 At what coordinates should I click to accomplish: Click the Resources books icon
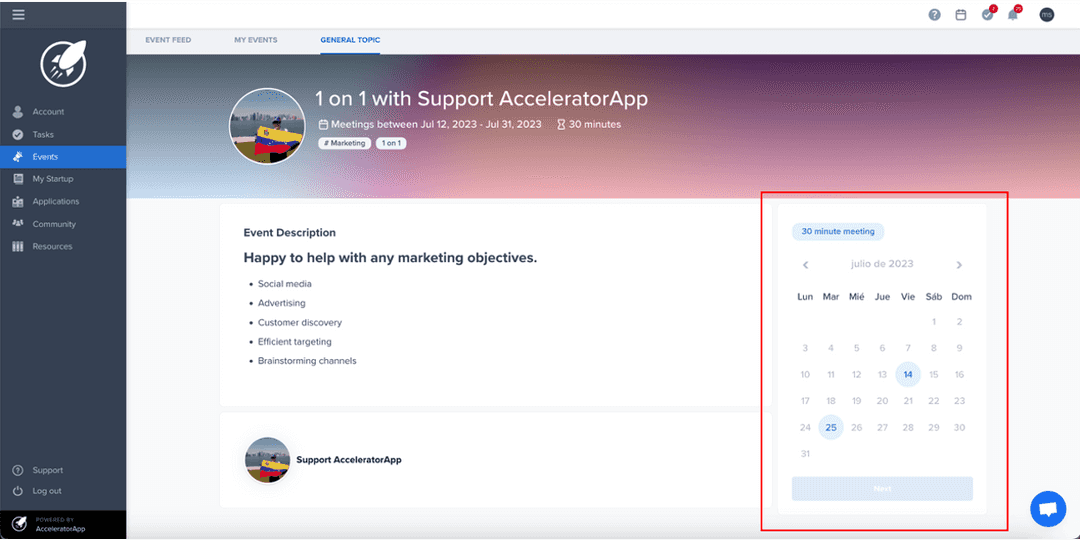point(19,246)
